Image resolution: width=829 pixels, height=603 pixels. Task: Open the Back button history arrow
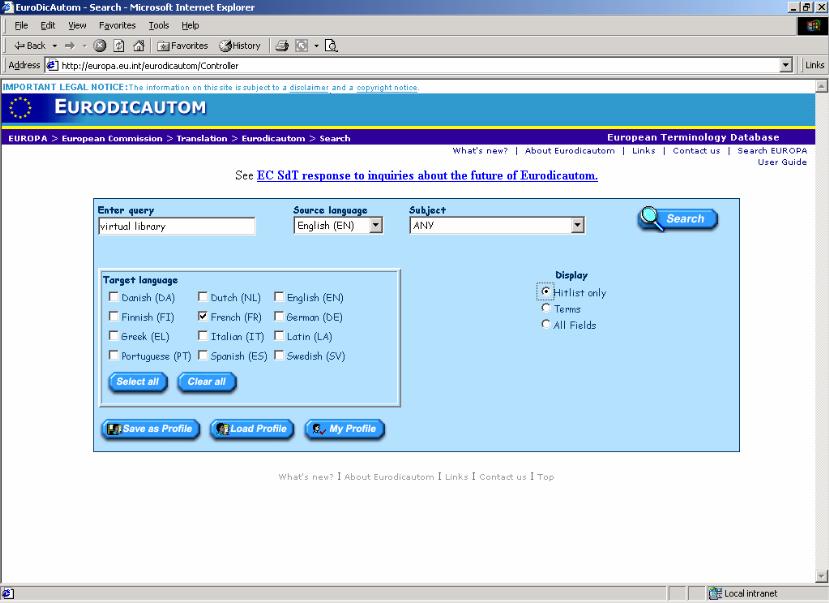pos(54,46)
